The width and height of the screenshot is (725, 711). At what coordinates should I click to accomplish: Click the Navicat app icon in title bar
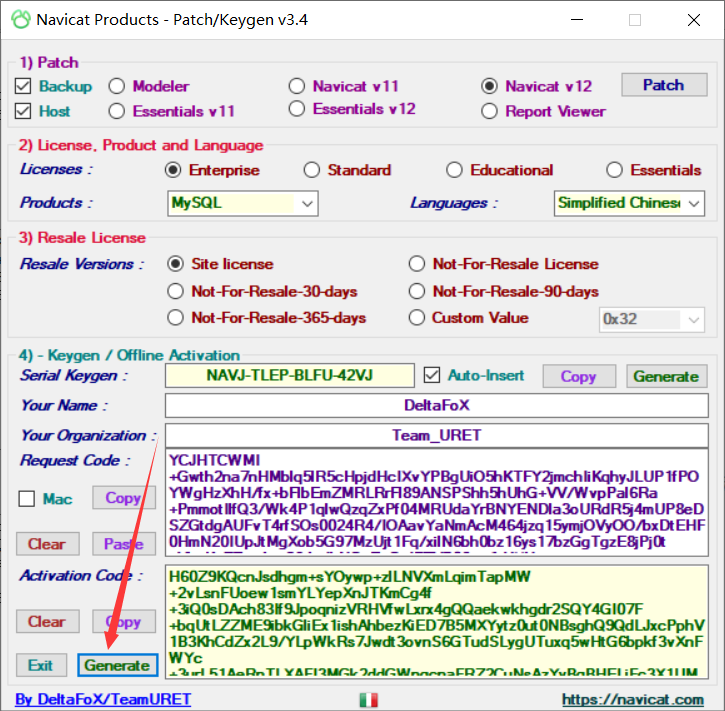21,20
